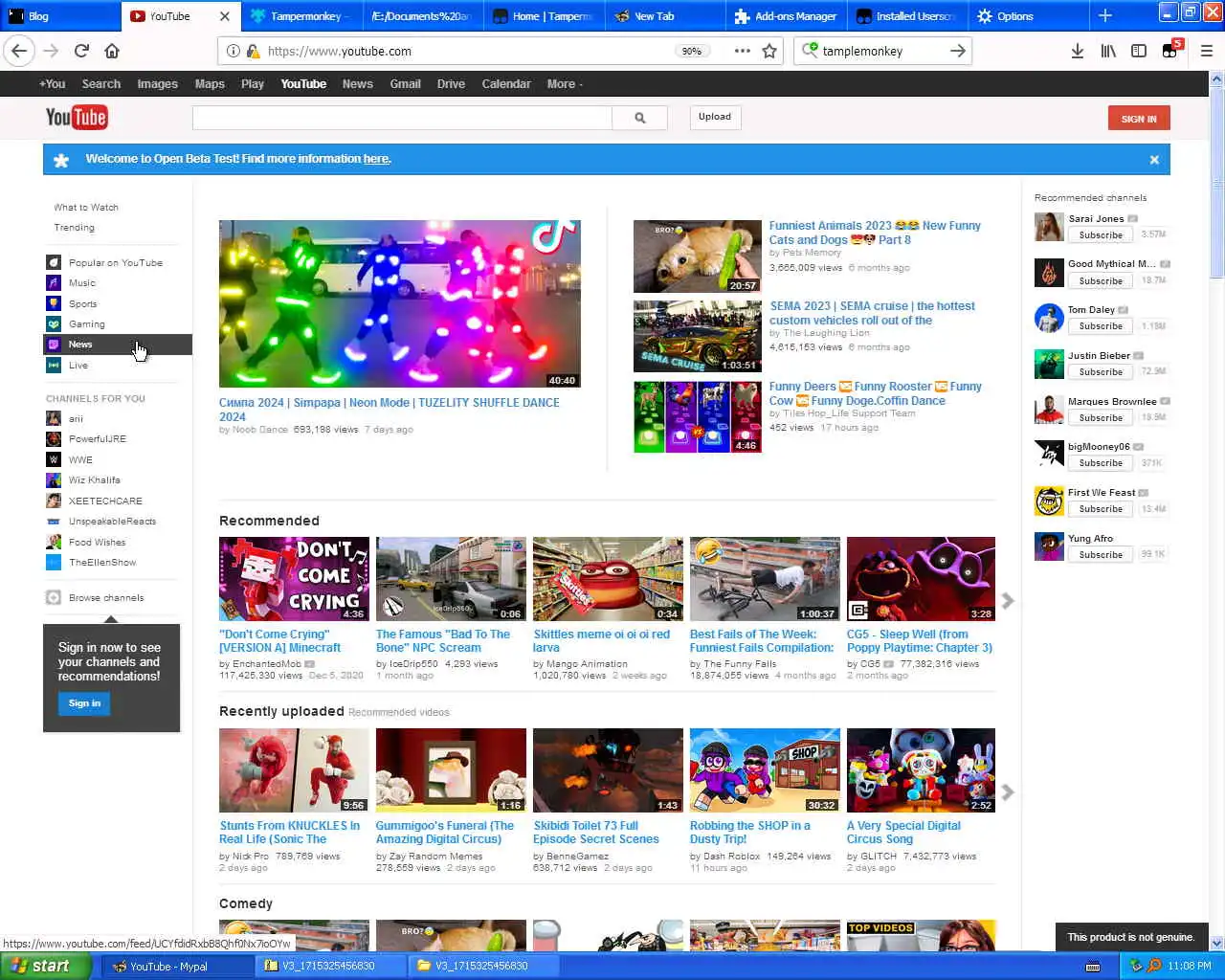Click Popular on YouTube icon
The height and width of the screenshot is (980, 1225).
pos(54,262)
